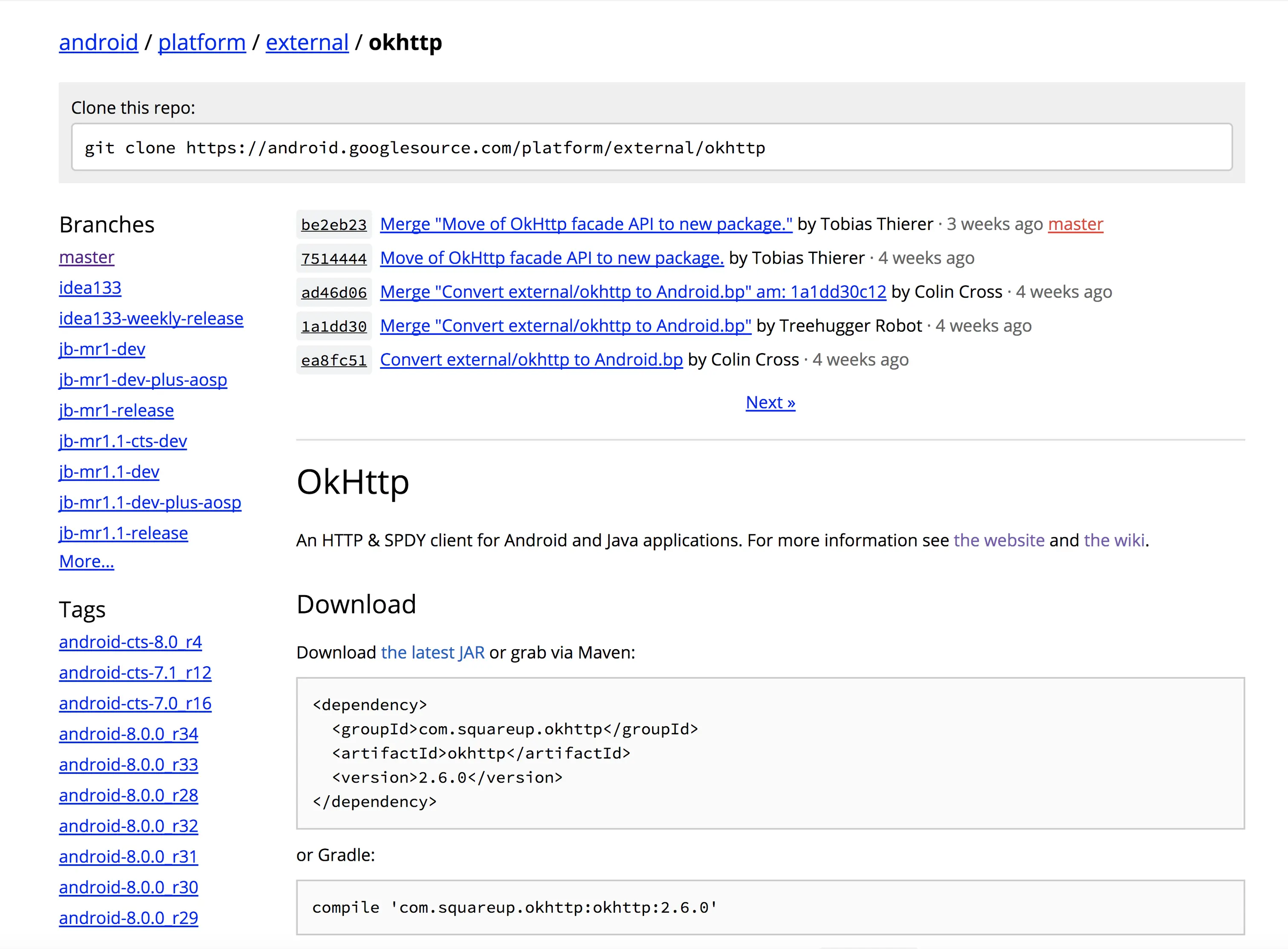1288x949 pixels.
Task: Go to the platform breadcrumb link
Action: coord(201,43)
